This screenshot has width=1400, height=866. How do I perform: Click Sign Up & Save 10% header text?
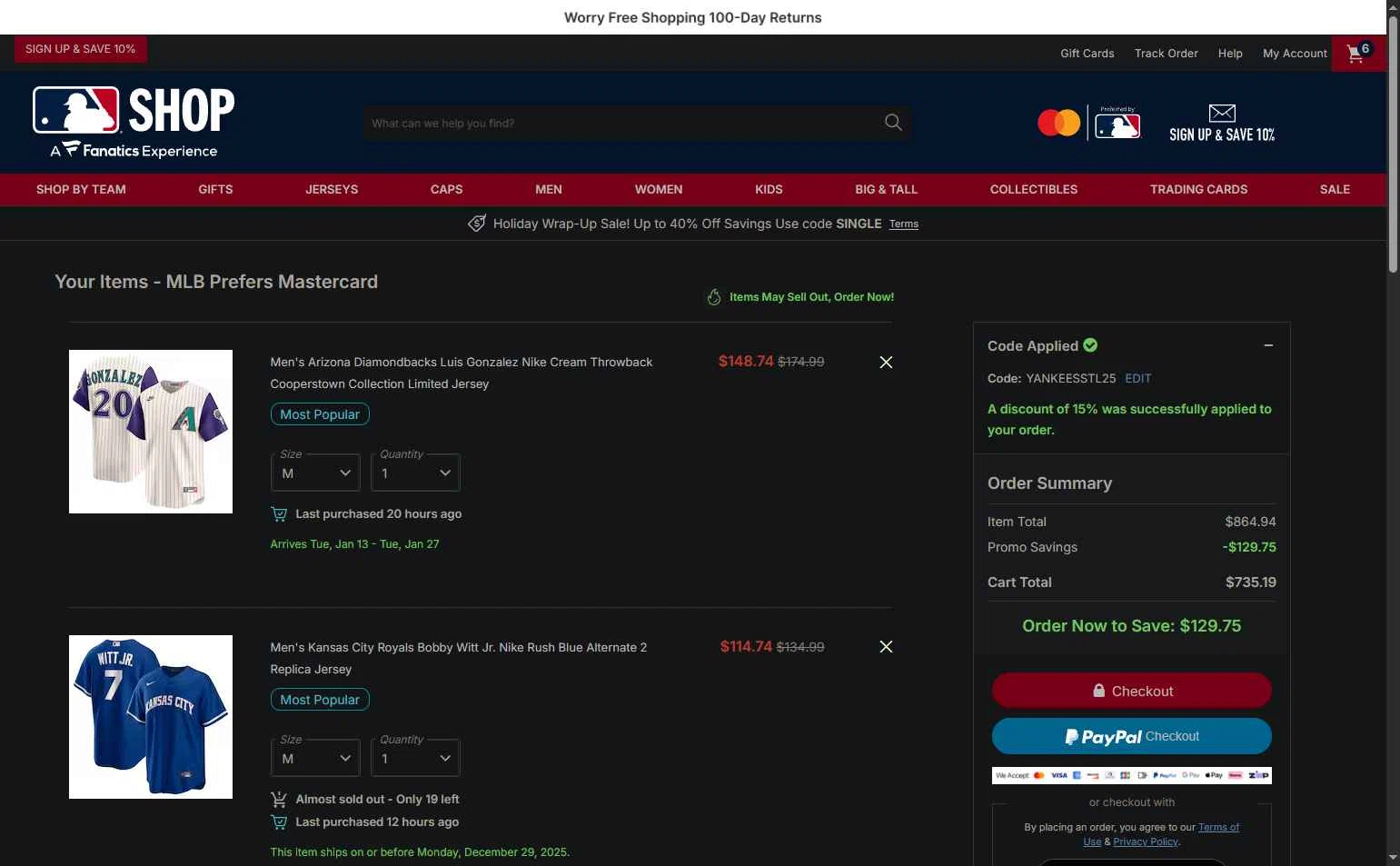(x=1222, y=134)
